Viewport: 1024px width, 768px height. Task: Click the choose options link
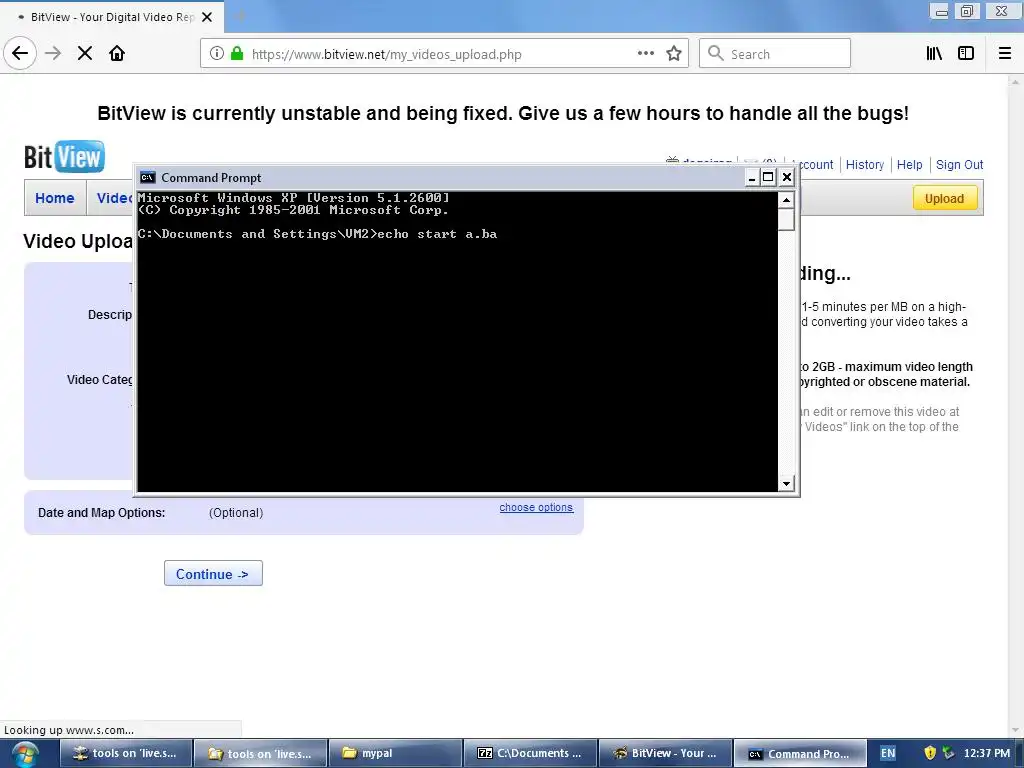tap(536, 507)
